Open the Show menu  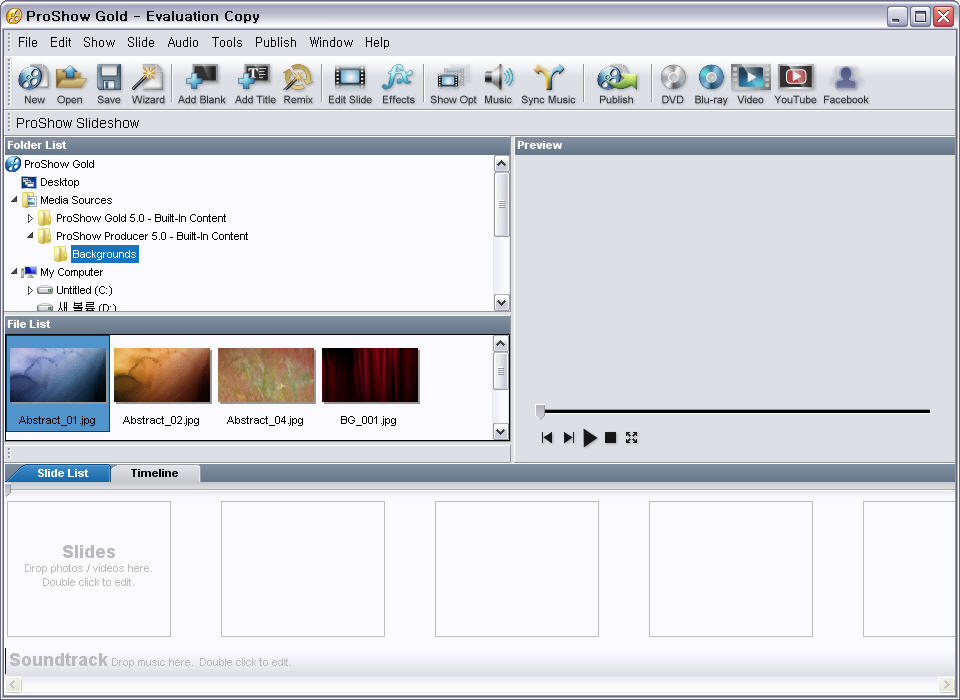point(99,42)
